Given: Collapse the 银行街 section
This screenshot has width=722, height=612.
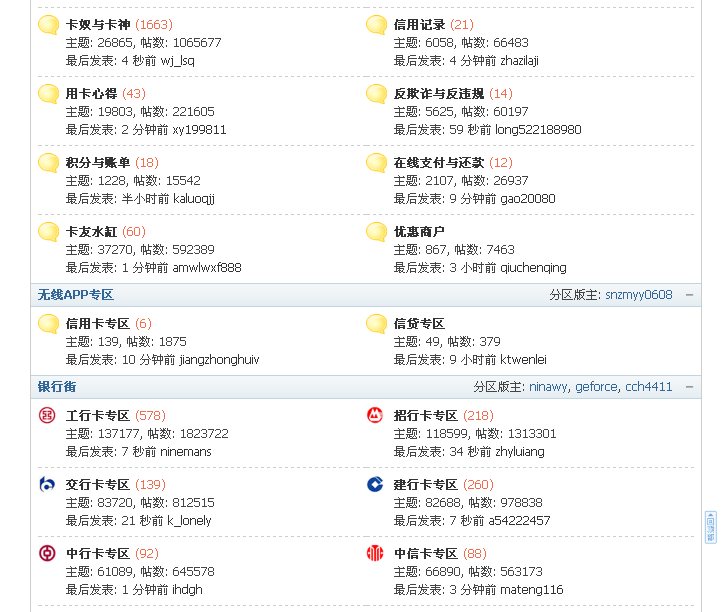Looking at the screenshot, I should click(689, 386).
